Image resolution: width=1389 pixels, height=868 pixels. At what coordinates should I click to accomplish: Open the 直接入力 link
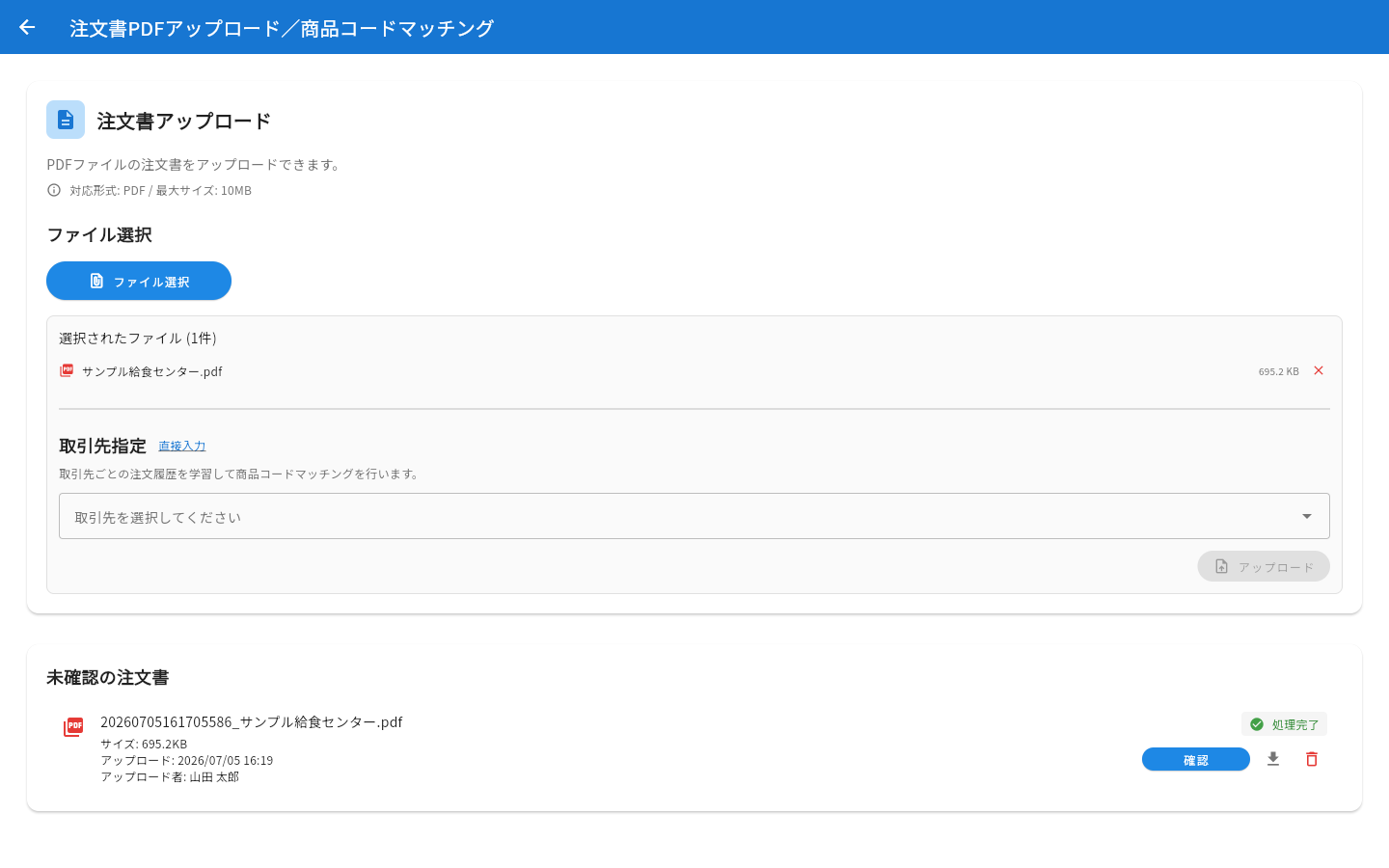(181, 446)
